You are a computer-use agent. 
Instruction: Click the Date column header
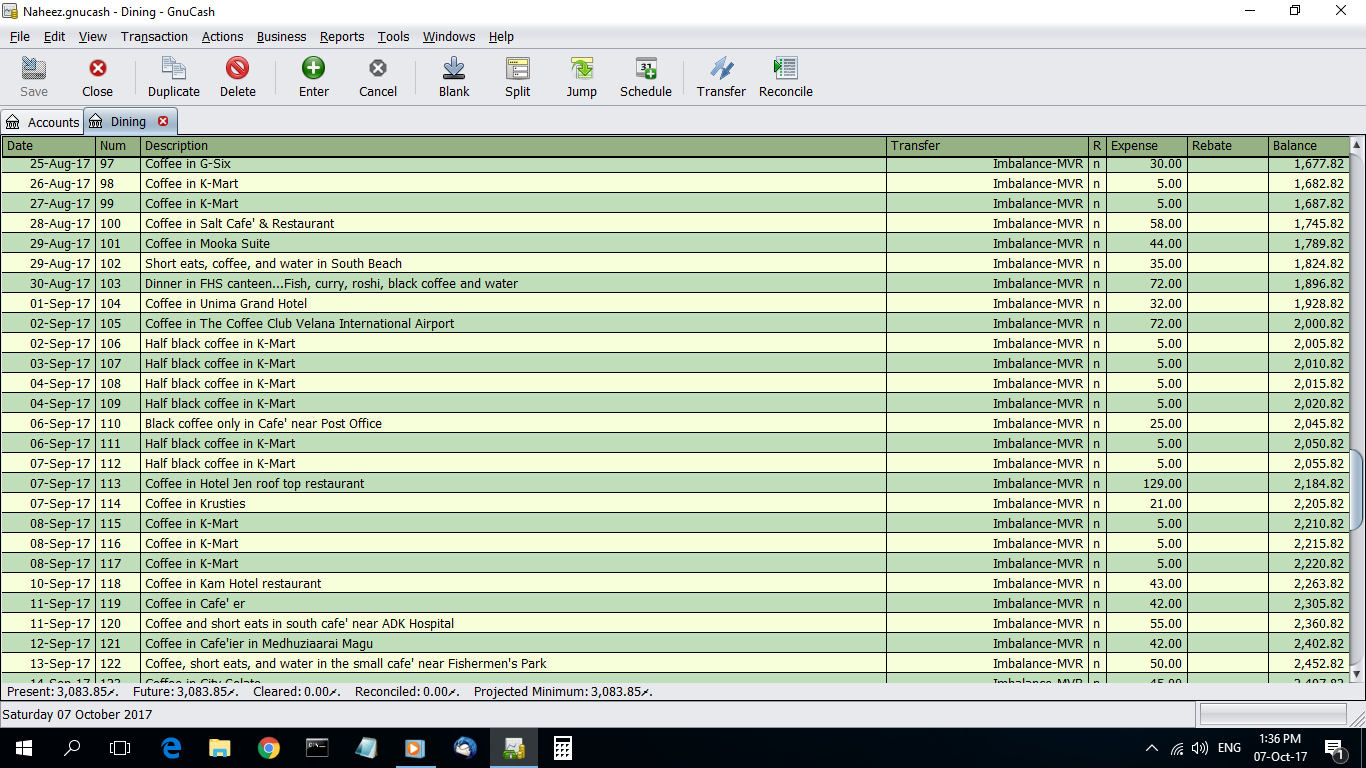point(49,146)
